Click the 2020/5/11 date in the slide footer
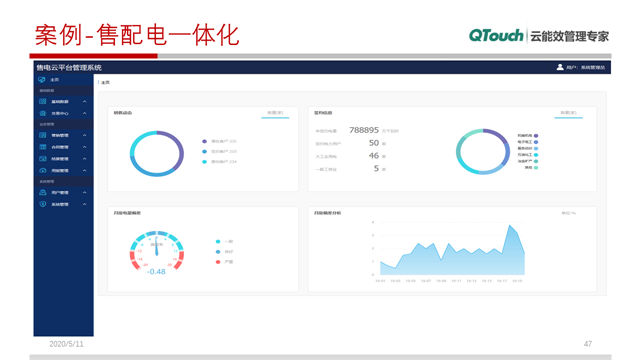 66,344
